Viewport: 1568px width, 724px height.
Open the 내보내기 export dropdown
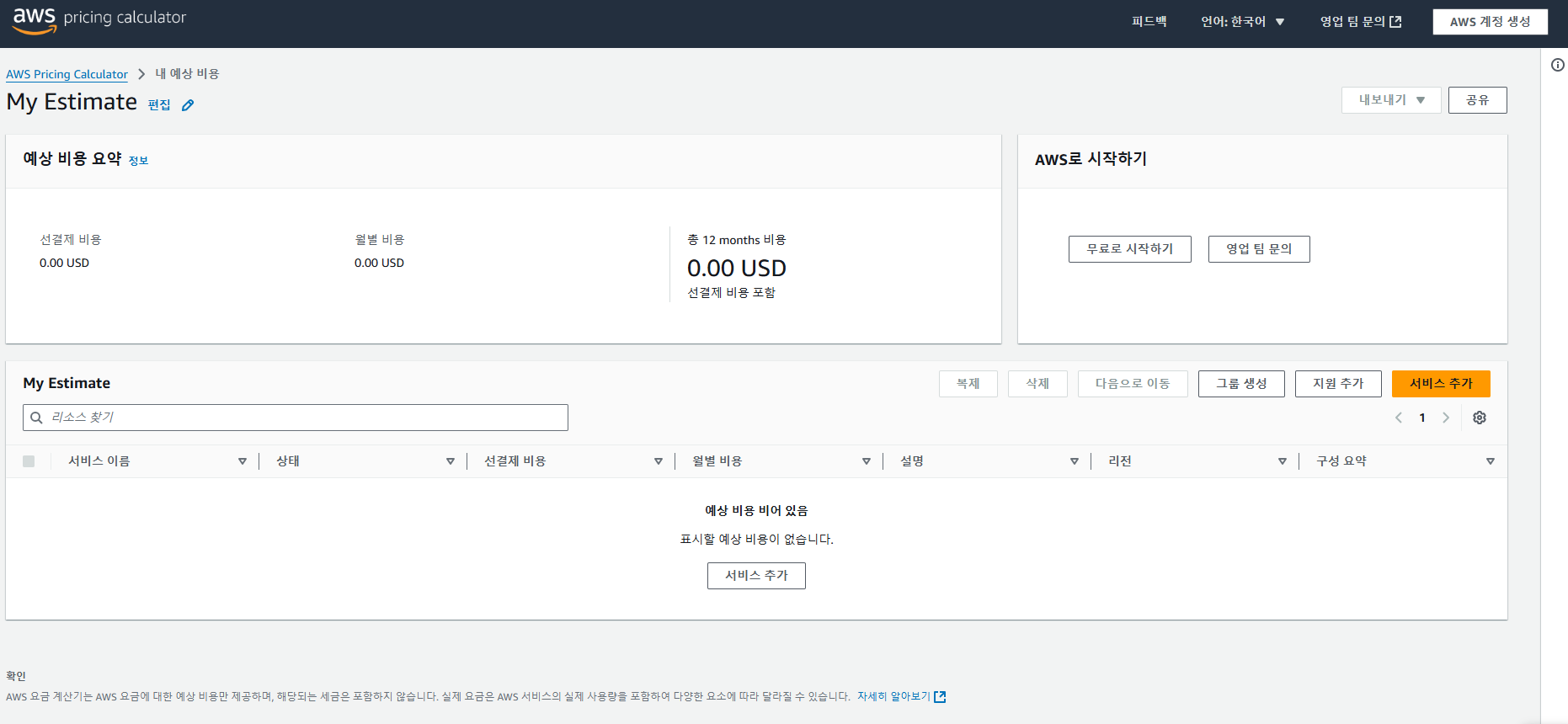pos(1391,100)
